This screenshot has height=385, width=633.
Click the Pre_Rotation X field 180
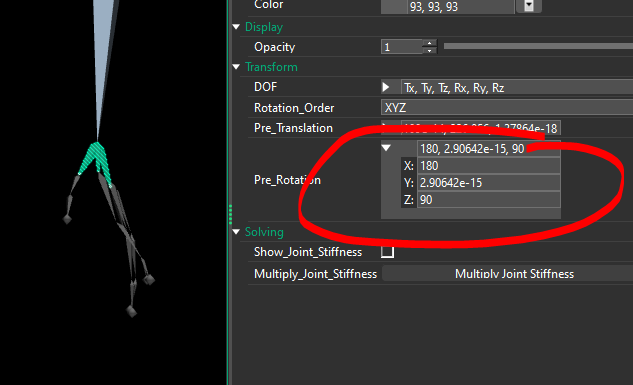pos(488,166)
